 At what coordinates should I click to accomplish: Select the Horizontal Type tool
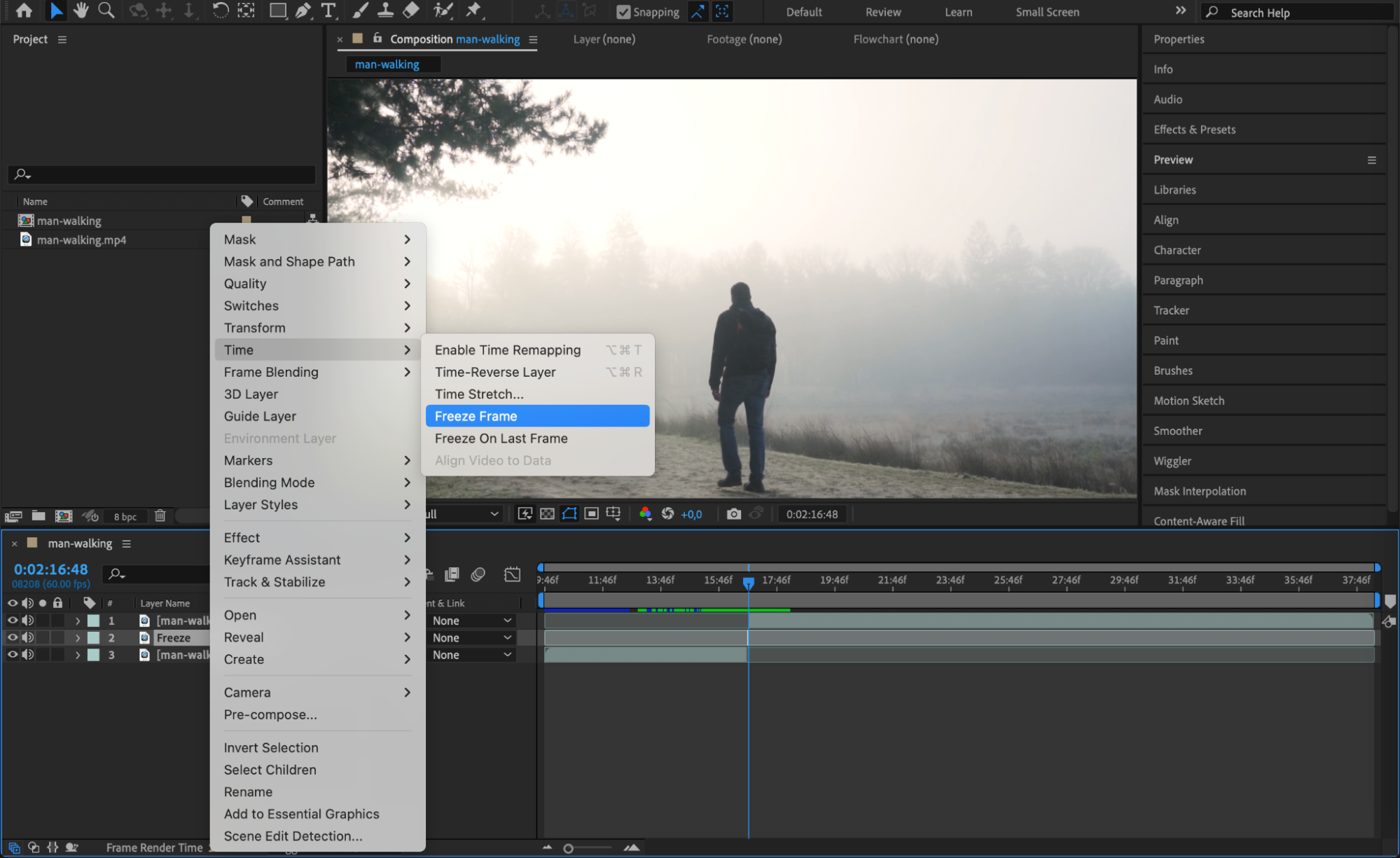tap(328, 11)
